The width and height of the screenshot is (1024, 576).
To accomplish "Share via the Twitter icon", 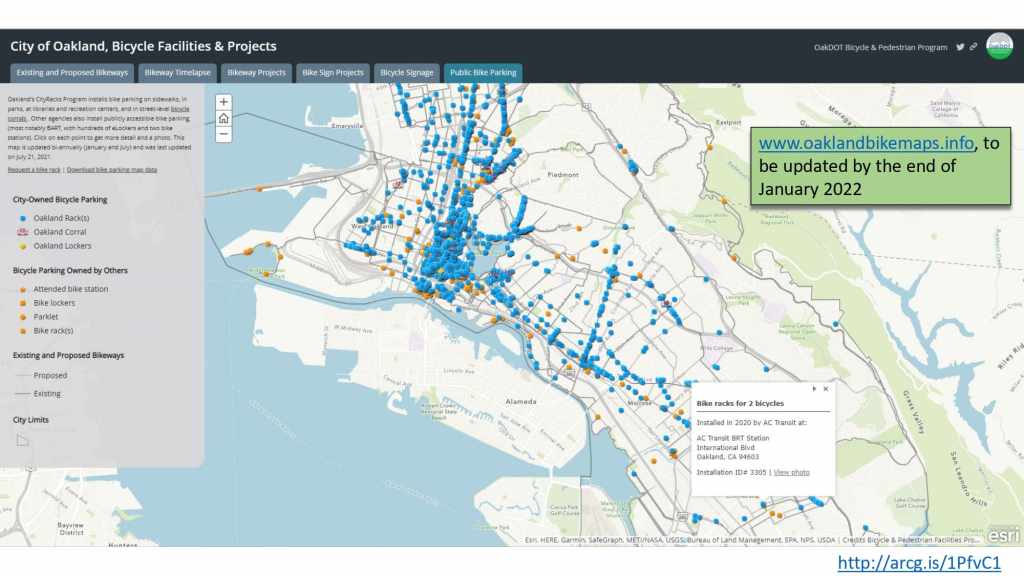I will click(x=960, y=47).
